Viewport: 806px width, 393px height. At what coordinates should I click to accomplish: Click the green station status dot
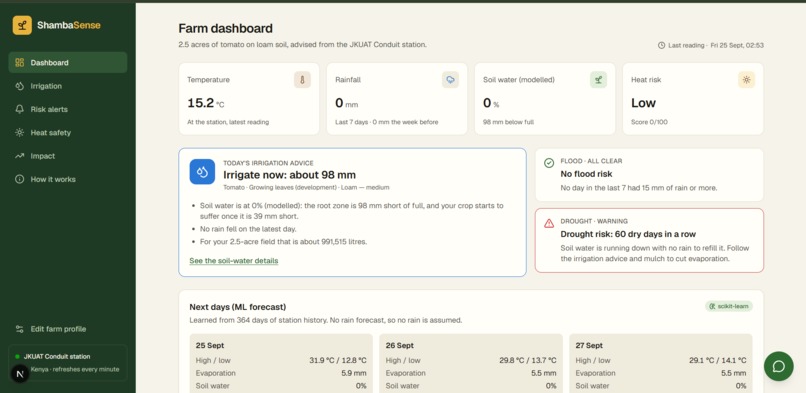coord(17,357)
